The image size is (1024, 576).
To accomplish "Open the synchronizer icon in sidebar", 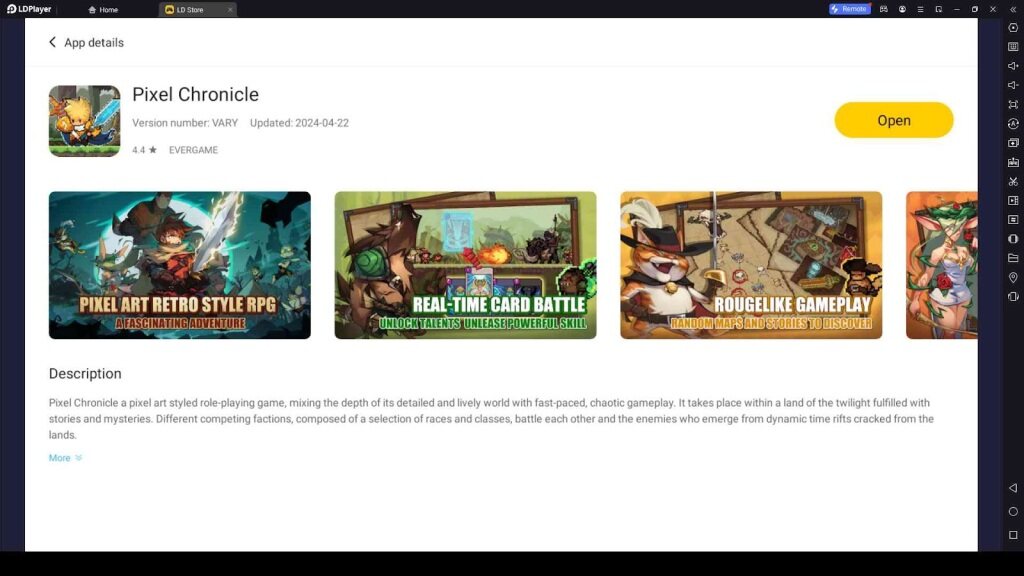I will (x=1013, y=219).
